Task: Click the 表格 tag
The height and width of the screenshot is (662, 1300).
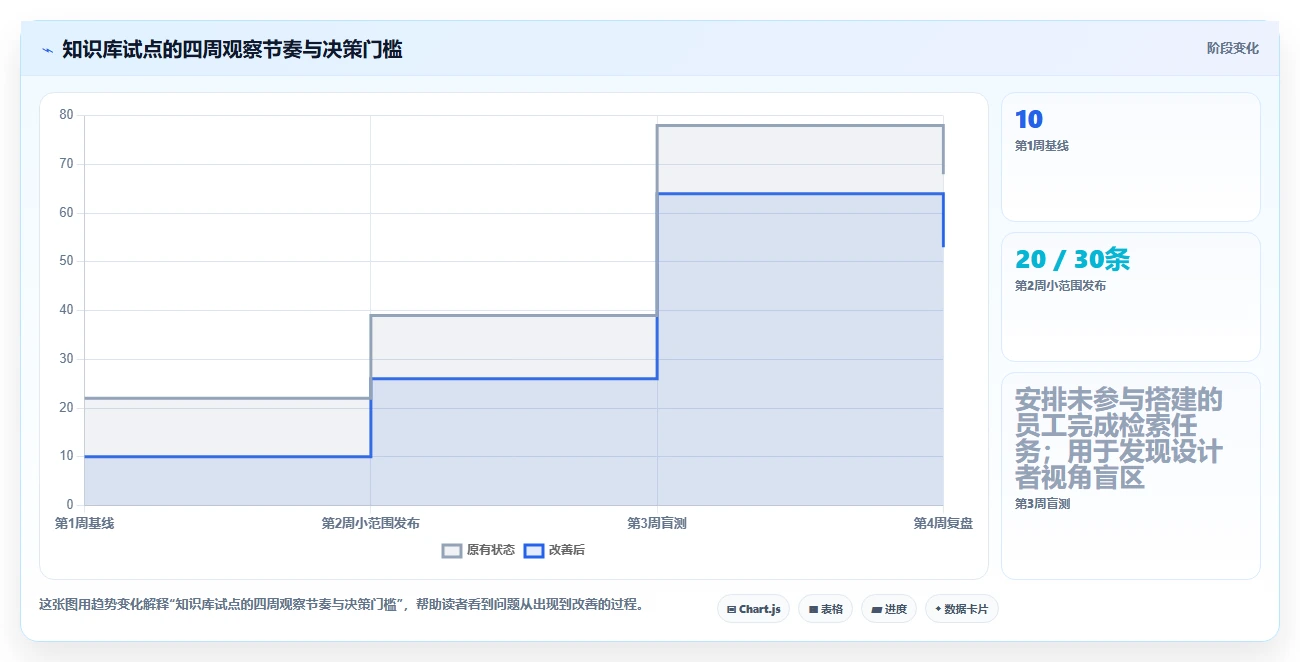Action: (825, 609)
